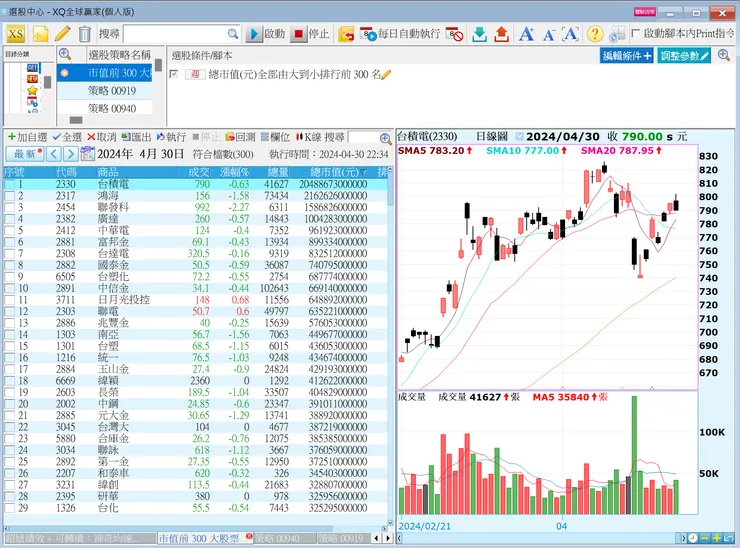Click the pencil edit icon in the toolbar

click(62, 34)
